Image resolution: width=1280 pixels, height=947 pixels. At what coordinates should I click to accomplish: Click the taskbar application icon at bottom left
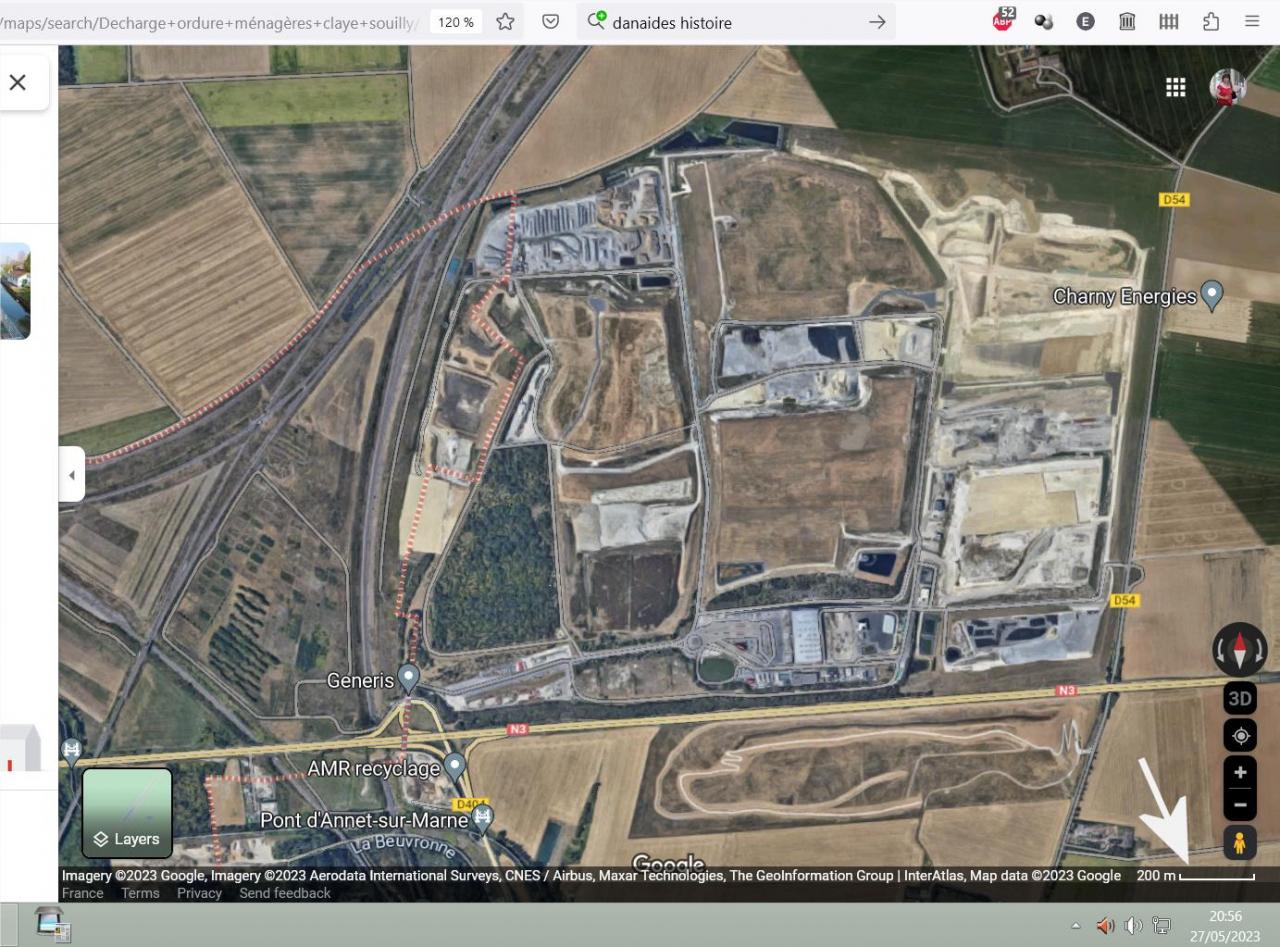51,925
